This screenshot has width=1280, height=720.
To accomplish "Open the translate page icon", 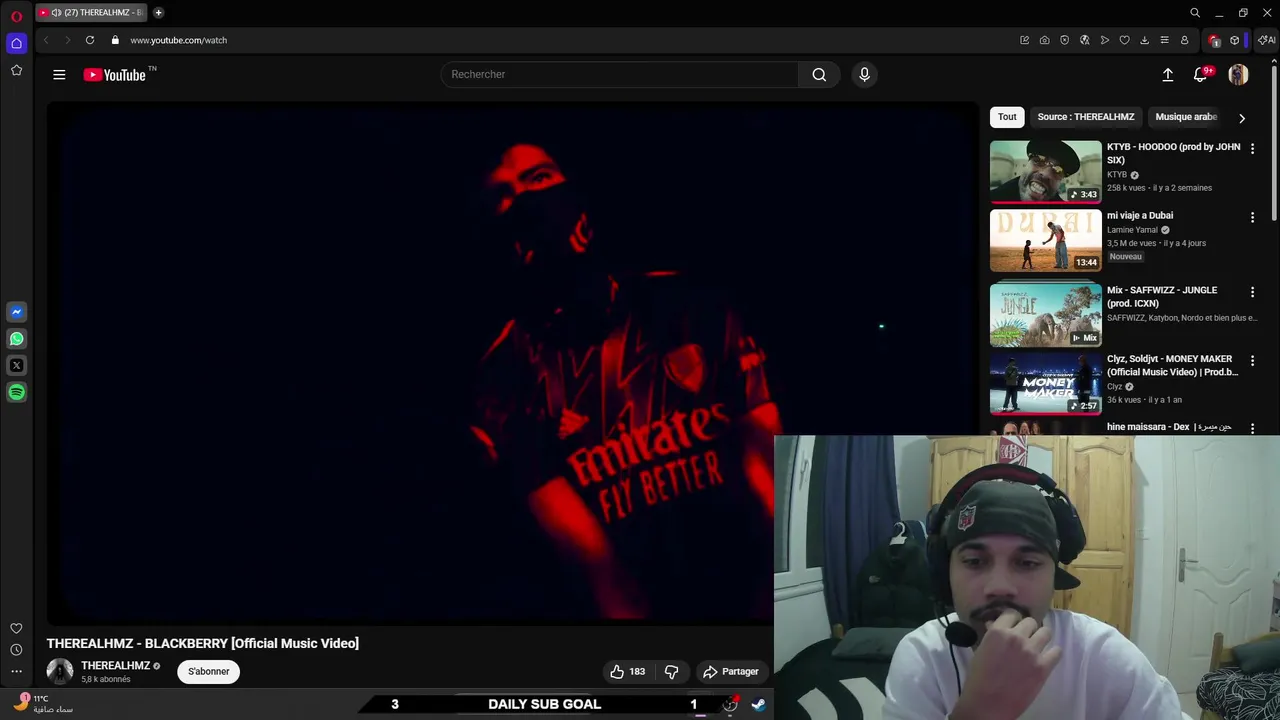I will pyautogui.click(x=1084, y=40).
